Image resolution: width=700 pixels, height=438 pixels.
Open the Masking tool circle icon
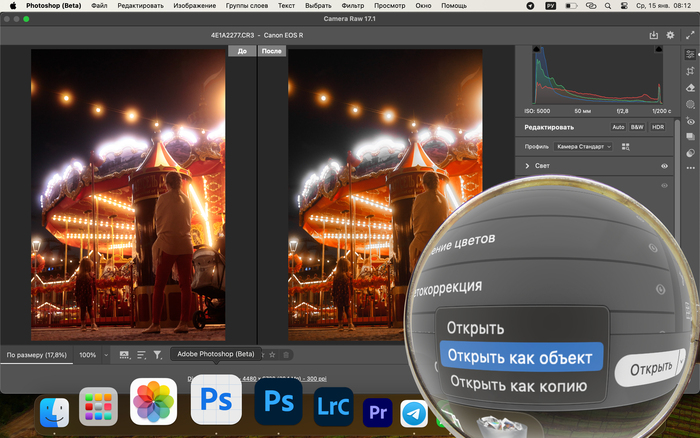point(690,104)
